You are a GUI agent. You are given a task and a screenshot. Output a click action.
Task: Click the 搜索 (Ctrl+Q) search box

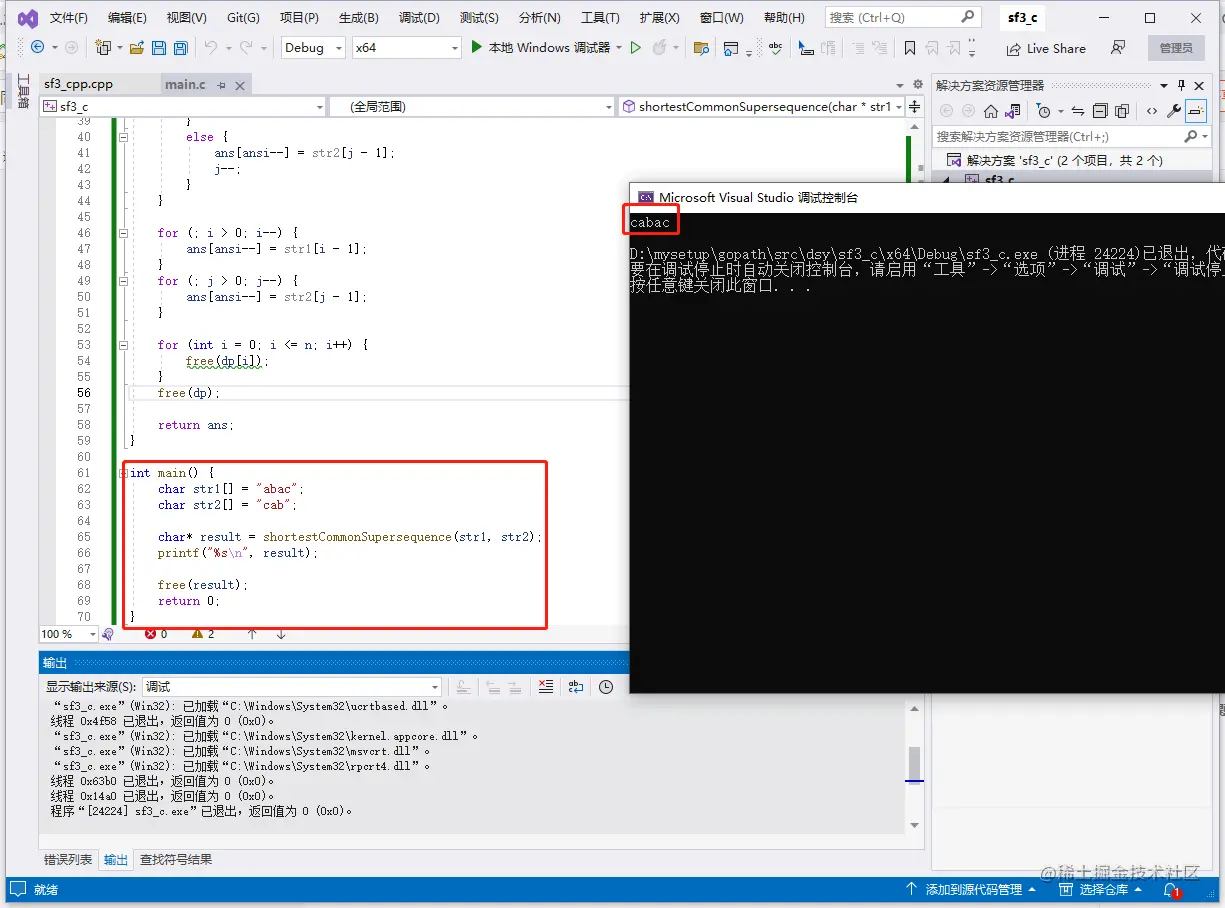click(902, 17)
